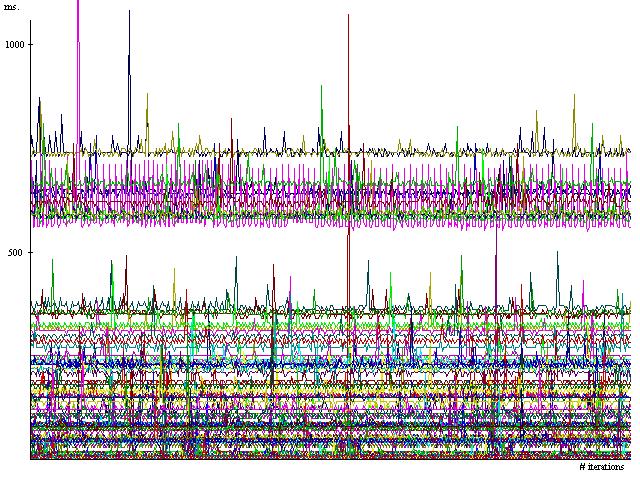The height and width of the screenshot is (480, 640).
Task: Click the olive peak right of the navy spike
Action: click(x=147, y=96)
